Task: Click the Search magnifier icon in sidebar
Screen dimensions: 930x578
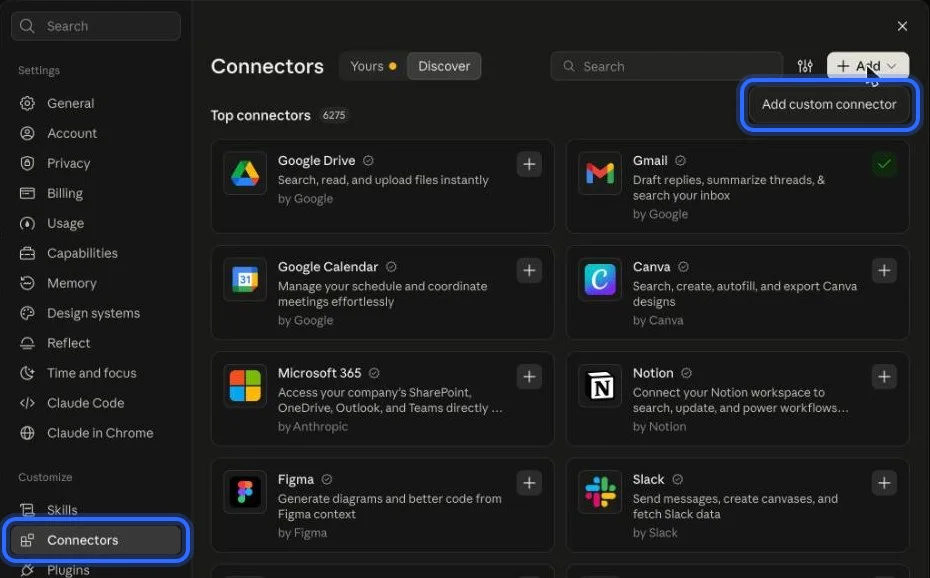Action: tap(27, 26)
